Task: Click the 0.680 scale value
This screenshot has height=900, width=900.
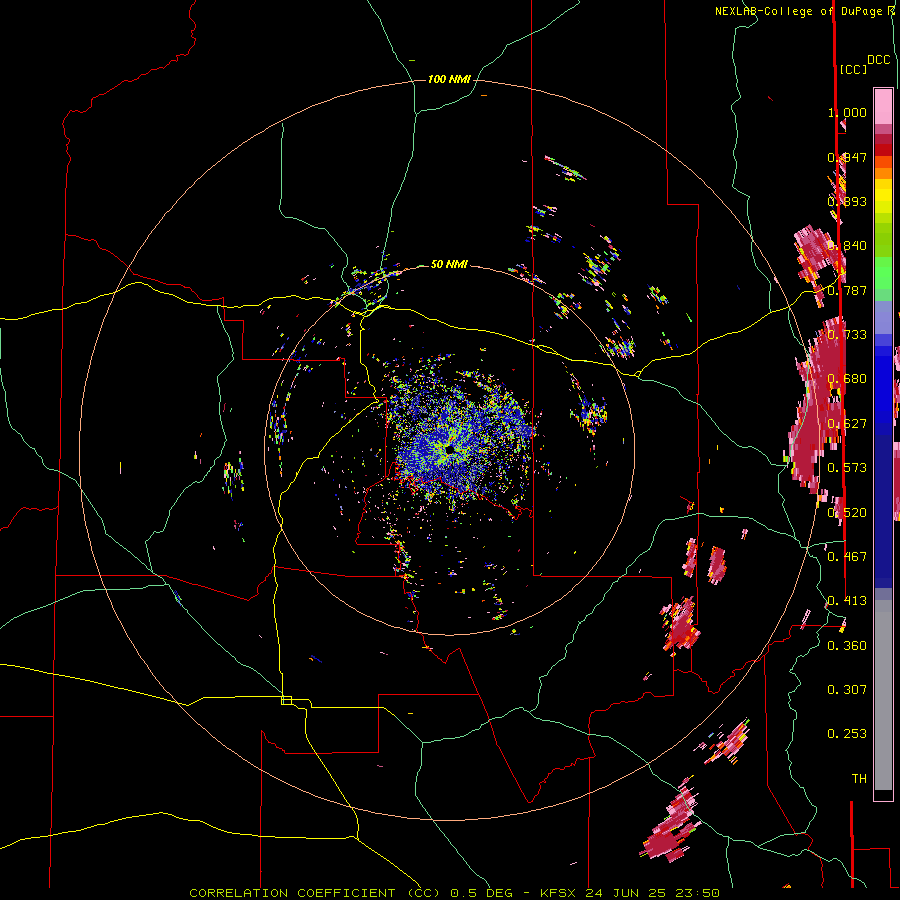Action: click(847, 379)
